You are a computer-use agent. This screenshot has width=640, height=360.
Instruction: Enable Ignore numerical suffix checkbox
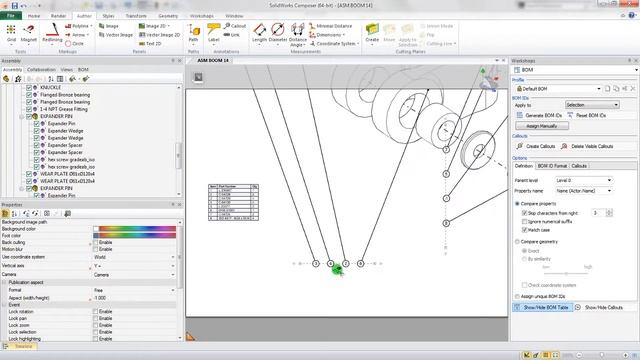[524, 222]
